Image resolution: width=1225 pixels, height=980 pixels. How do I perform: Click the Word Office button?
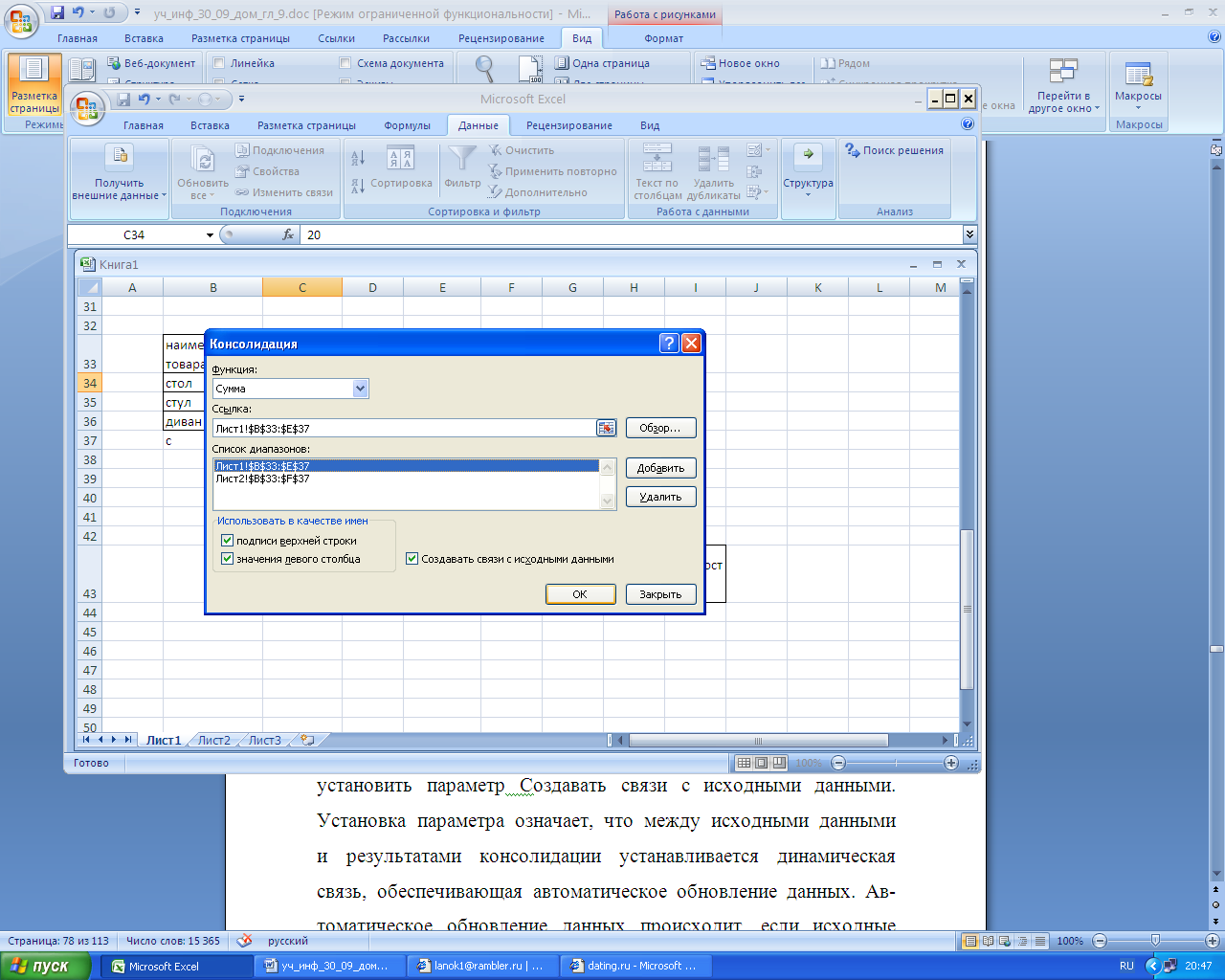pos(22,19)
